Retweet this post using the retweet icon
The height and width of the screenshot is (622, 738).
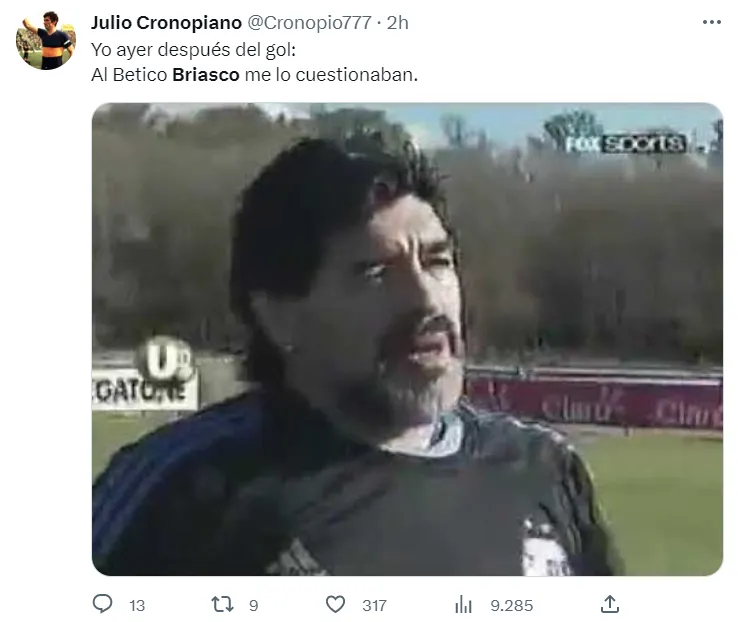223,604
